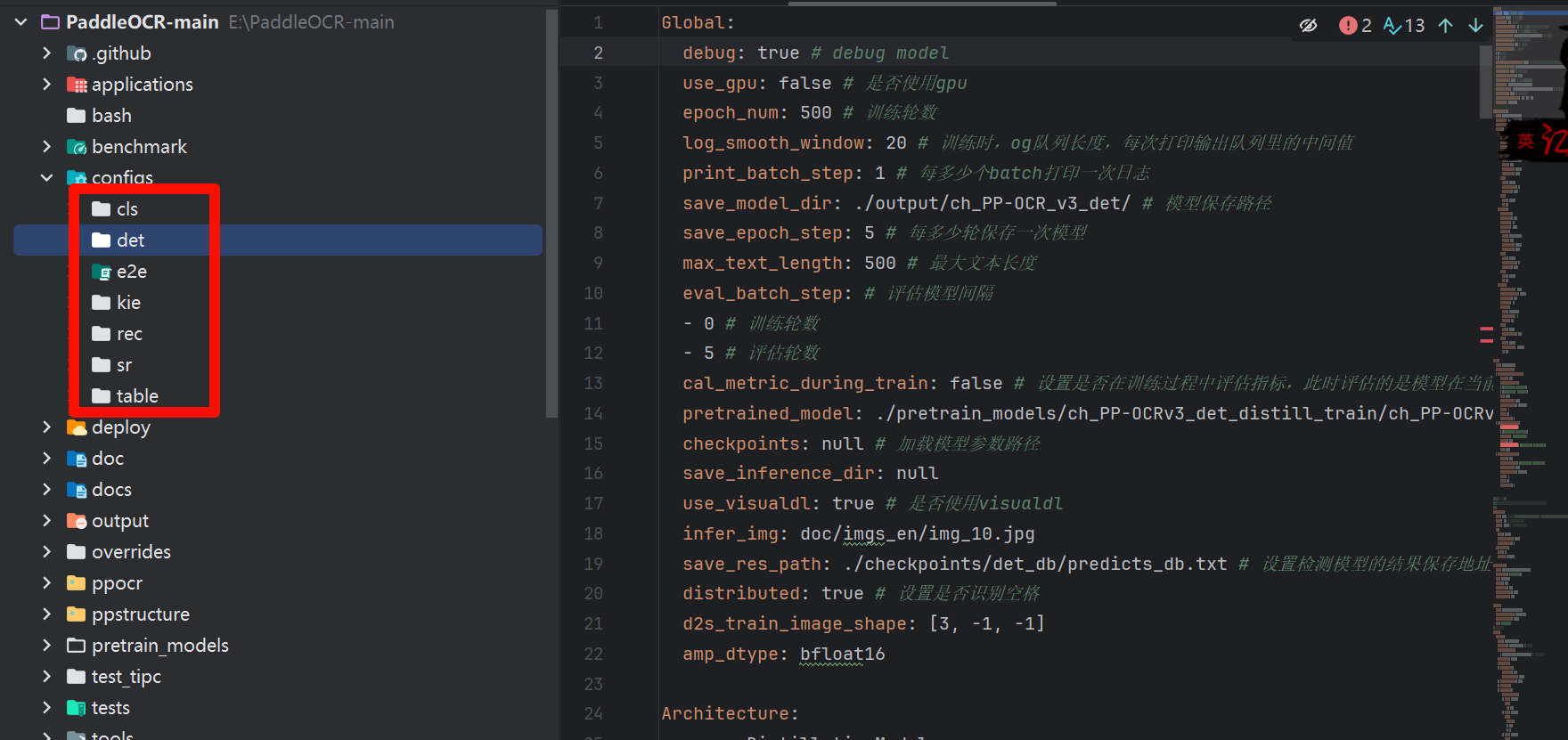The width and height of the screenshot is (1568, 740).
Task: Click the test_tipc folder icon
Action: [77, 677]
